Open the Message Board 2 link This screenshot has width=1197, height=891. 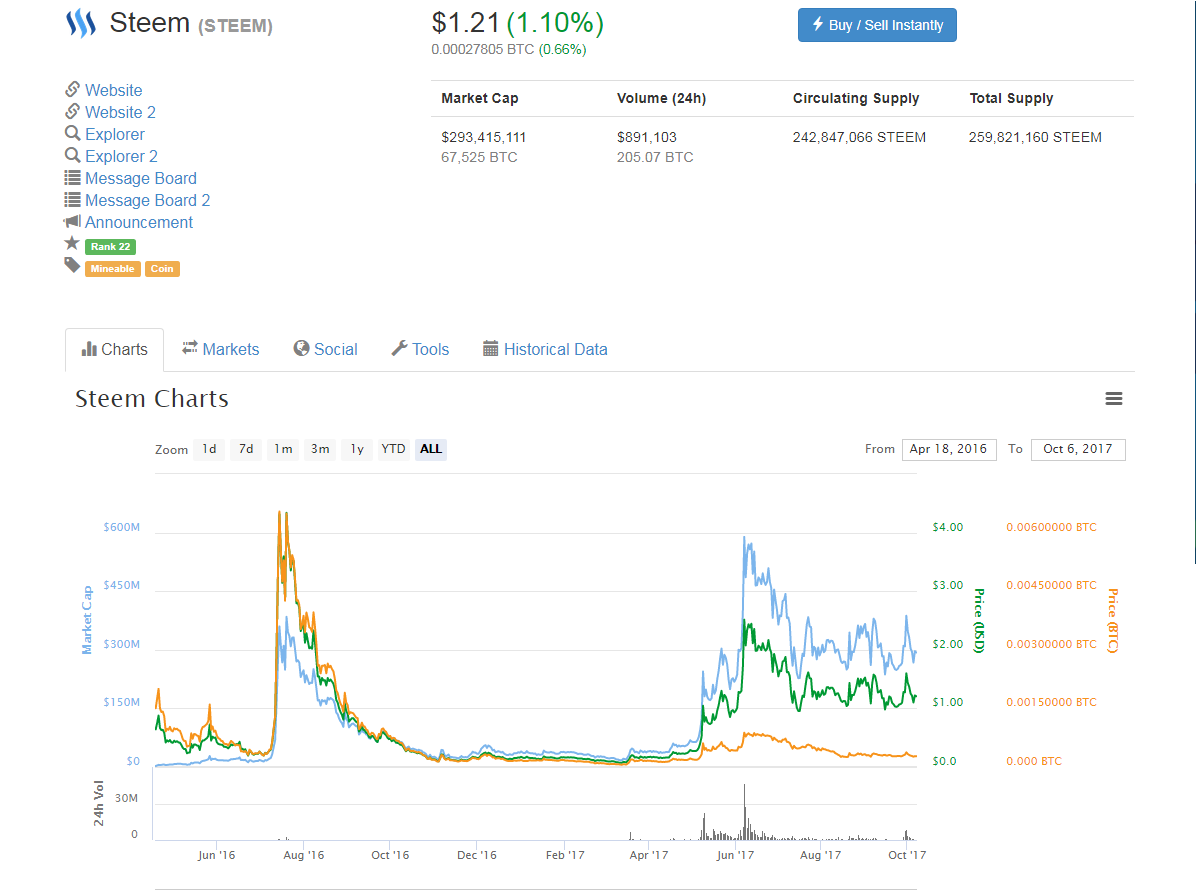147,200
